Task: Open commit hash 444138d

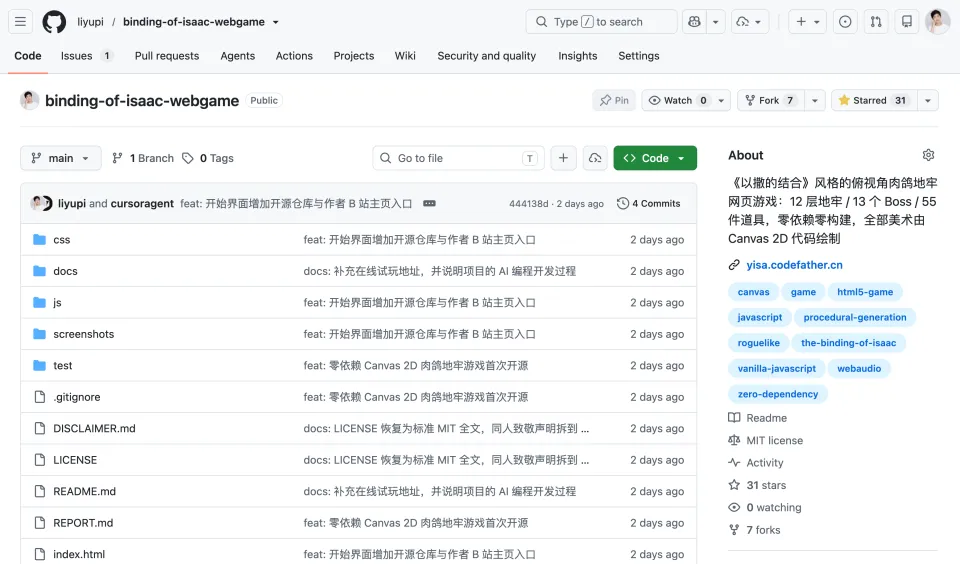Action: 529,204
